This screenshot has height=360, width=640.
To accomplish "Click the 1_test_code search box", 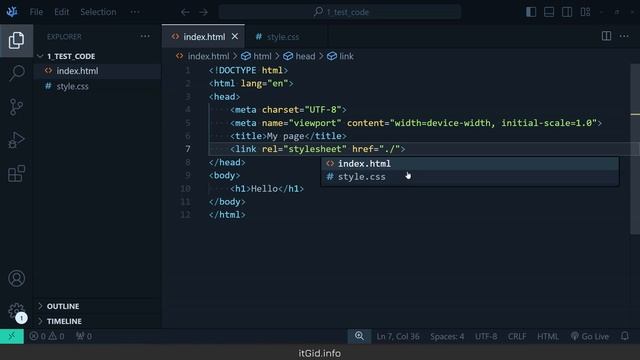I will pos(340,12).
